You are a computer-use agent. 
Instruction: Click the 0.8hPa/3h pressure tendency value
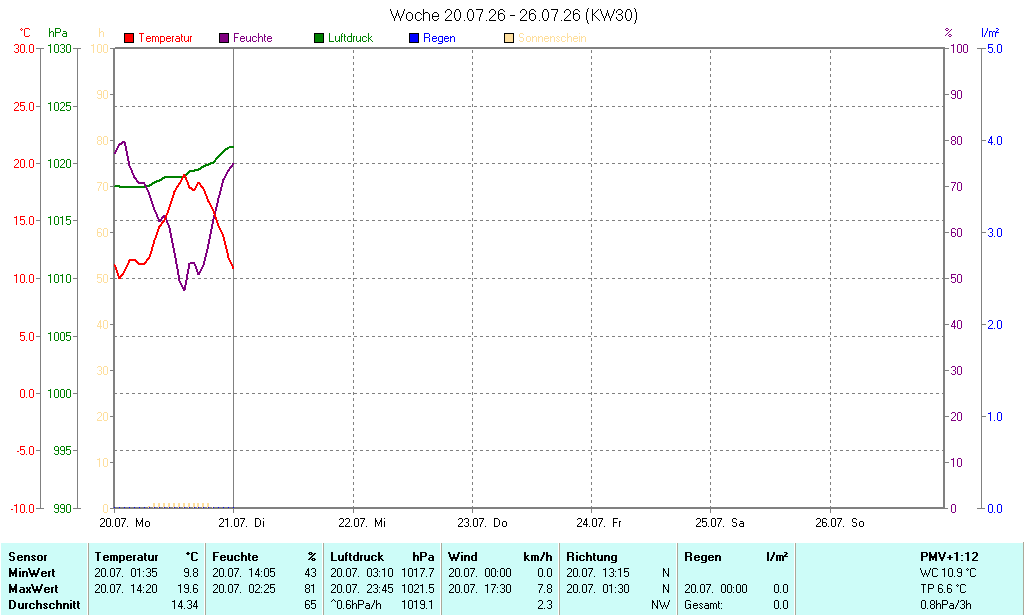click(x=946, y=605)
